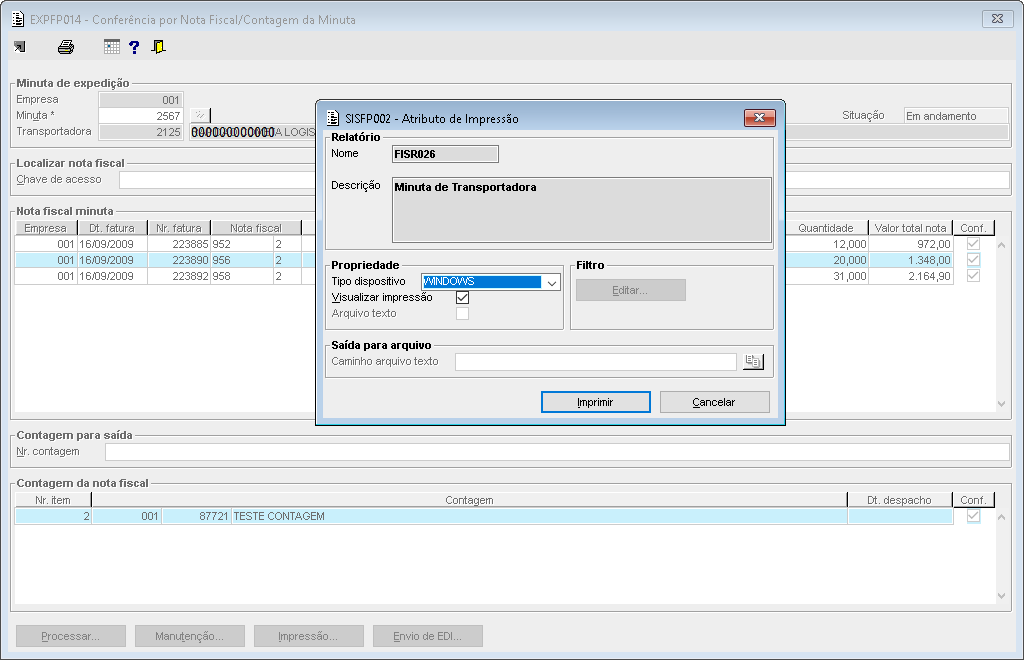
Task: Click the Editar... filter button
Action: (630, 291)
